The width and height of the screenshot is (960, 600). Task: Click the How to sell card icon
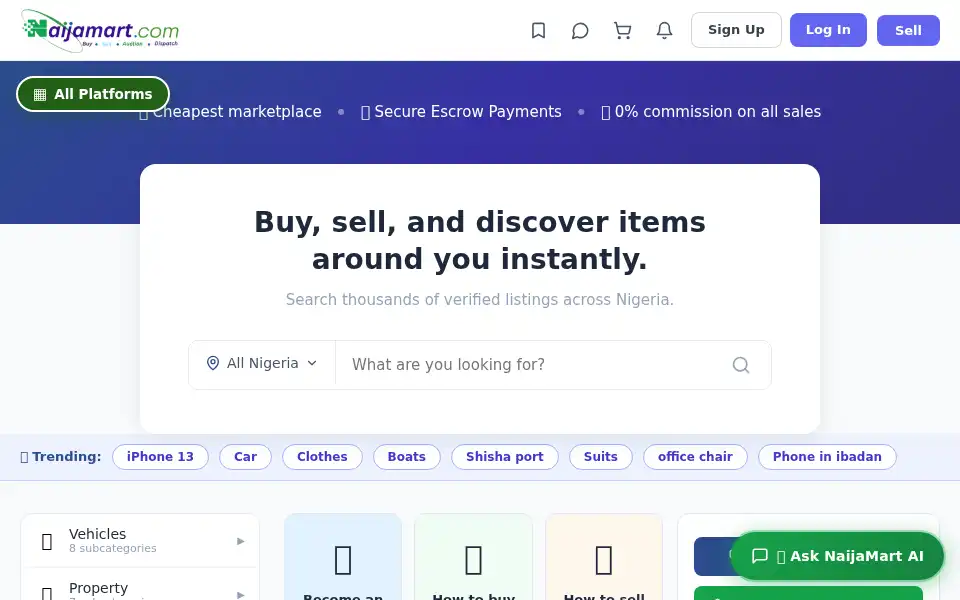click(604, 560)
